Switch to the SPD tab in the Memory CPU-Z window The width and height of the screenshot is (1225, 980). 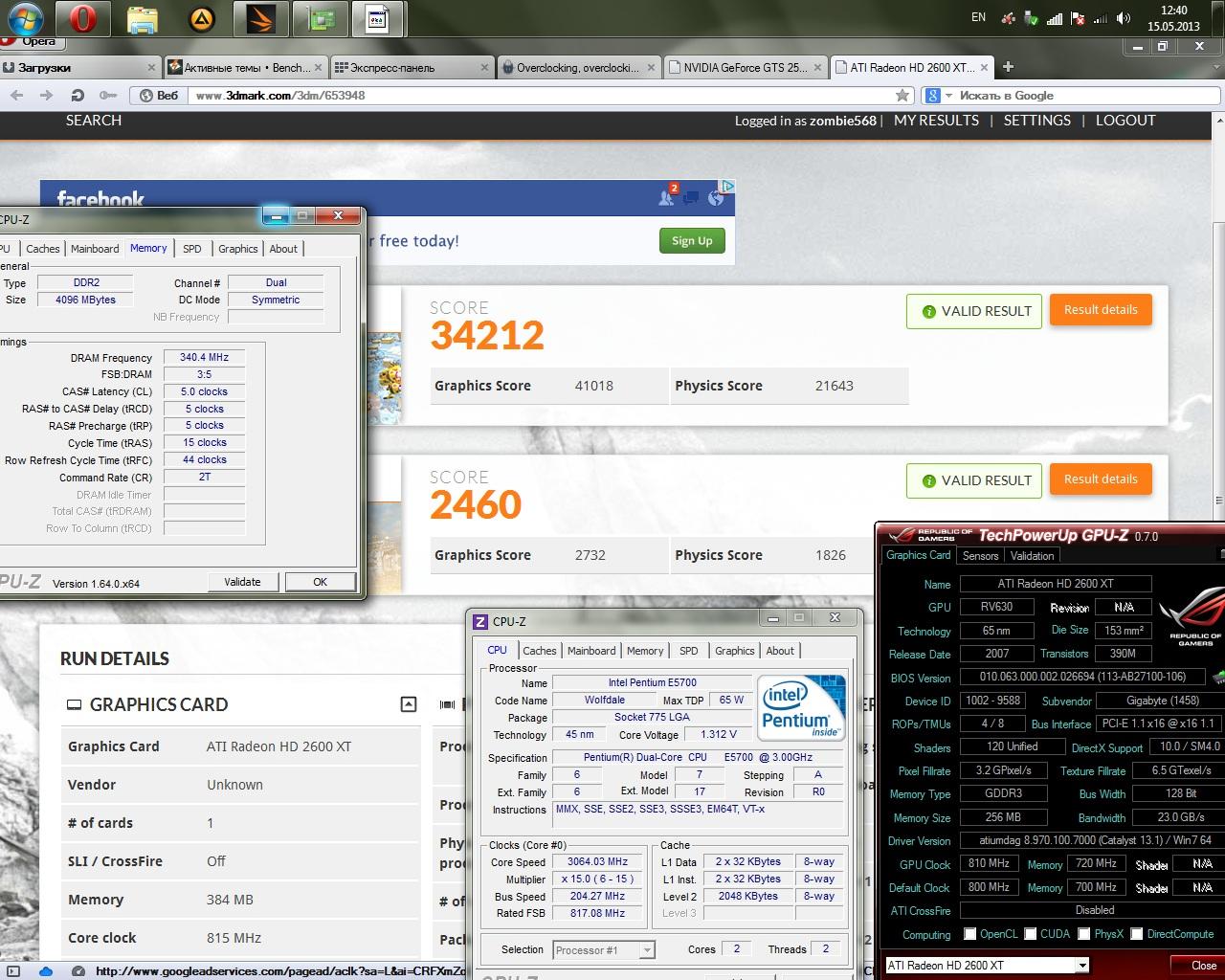(192, 249)
